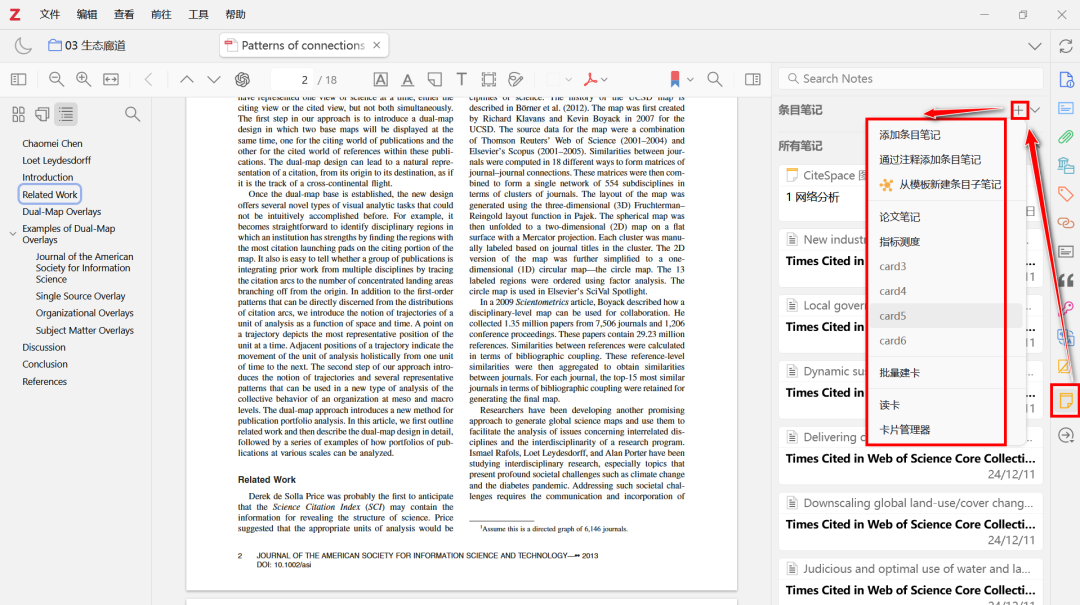Open the bookmark color dropdown arrow
The height and width of the screenshot is (605, 1080).
tap(692, 79)
